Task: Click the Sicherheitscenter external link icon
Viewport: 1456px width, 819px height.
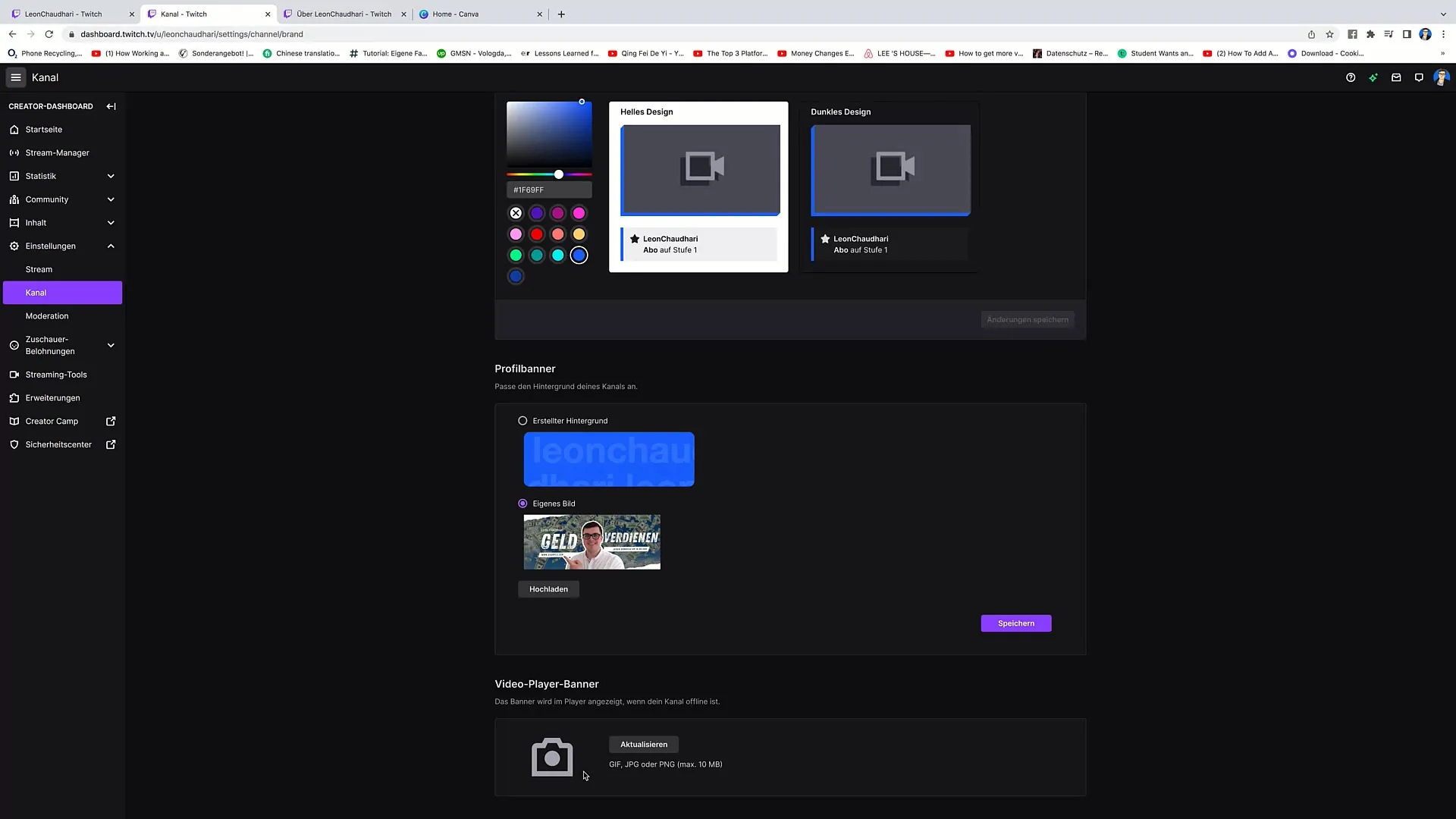Action: pyautogui.click(x=110, y=444)
